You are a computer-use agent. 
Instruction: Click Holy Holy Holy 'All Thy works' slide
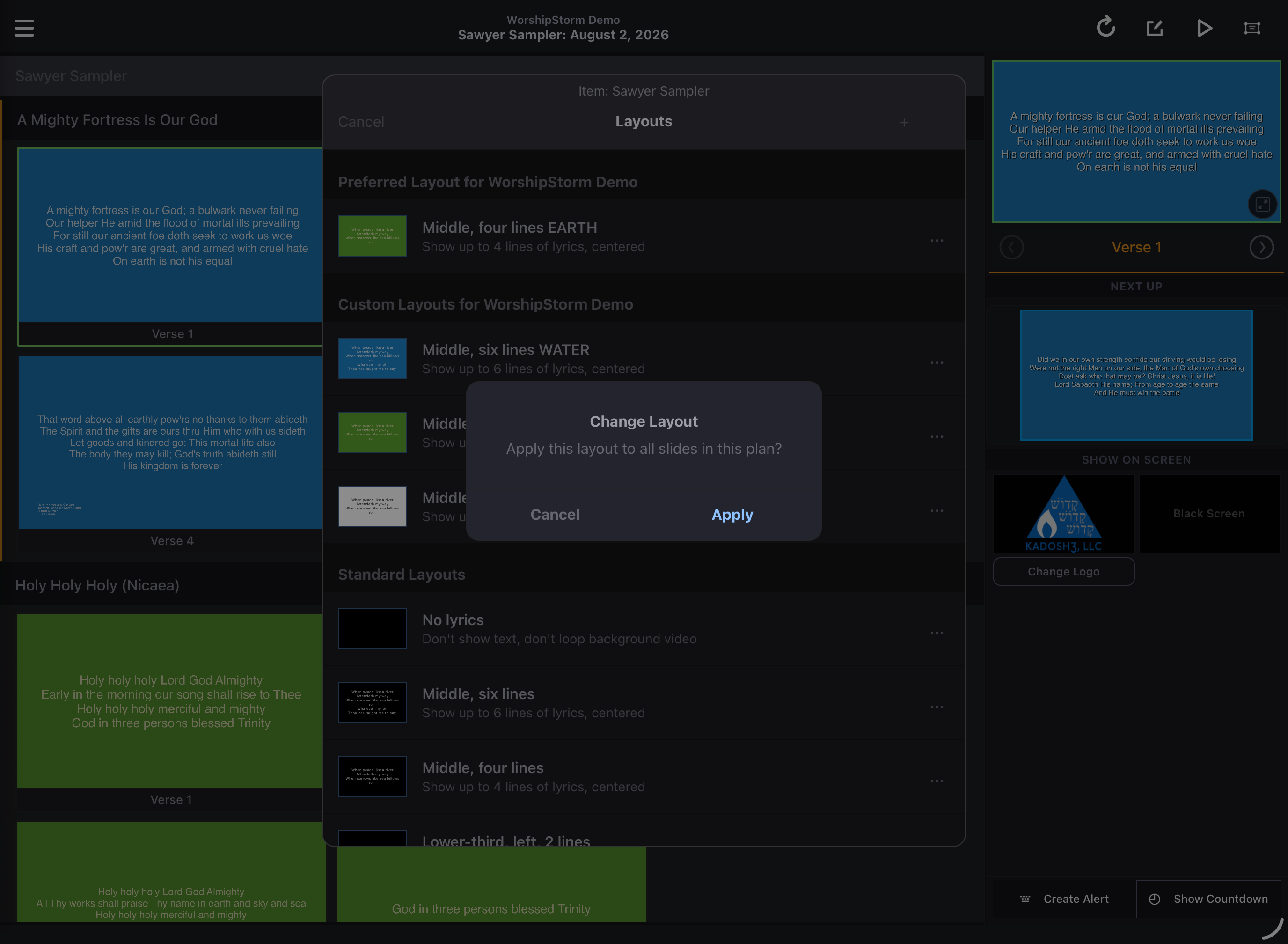[171, 871]
